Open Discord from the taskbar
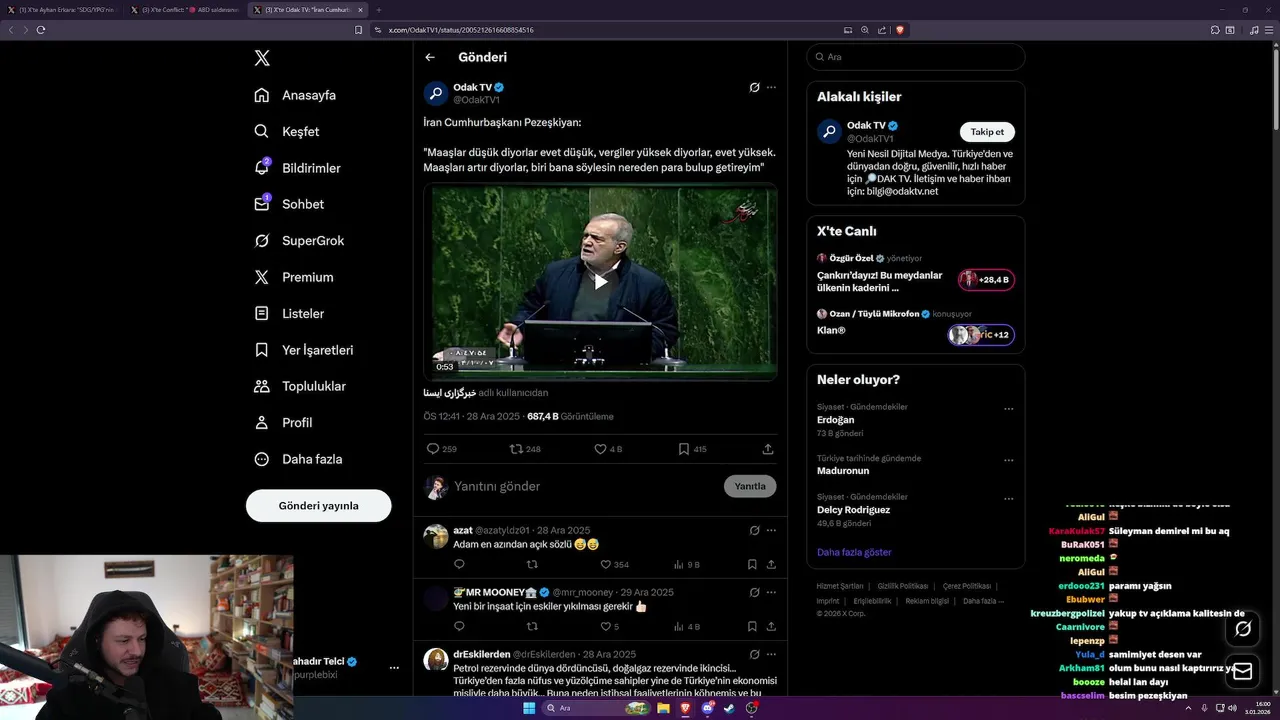The width and height of the screenshot is (1280, 720). (708, 708)
